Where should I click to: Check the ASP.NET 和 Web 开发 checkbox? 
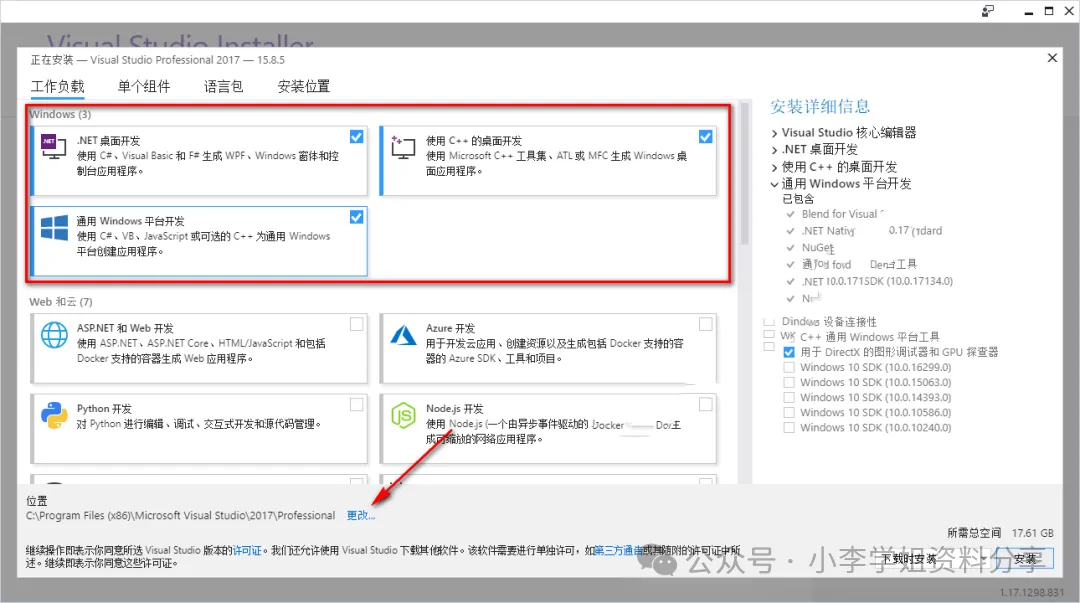click(356, 324)
